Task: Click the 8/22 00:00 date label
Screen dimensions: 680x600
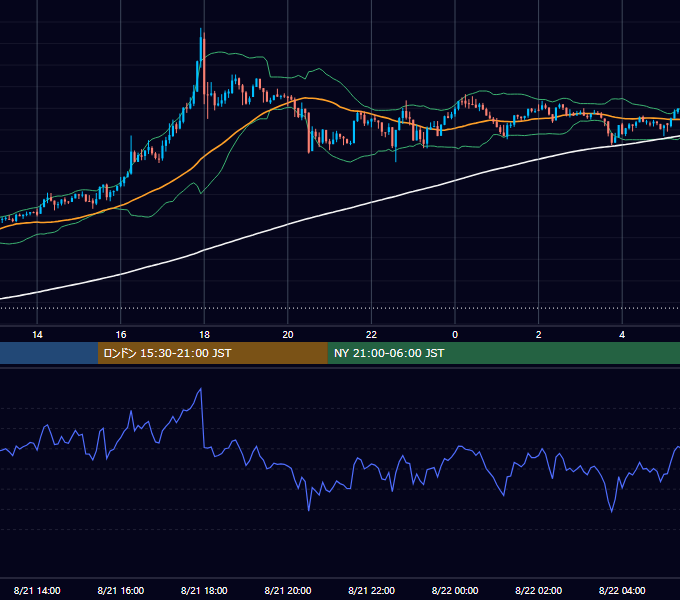Action: [455, 590]
